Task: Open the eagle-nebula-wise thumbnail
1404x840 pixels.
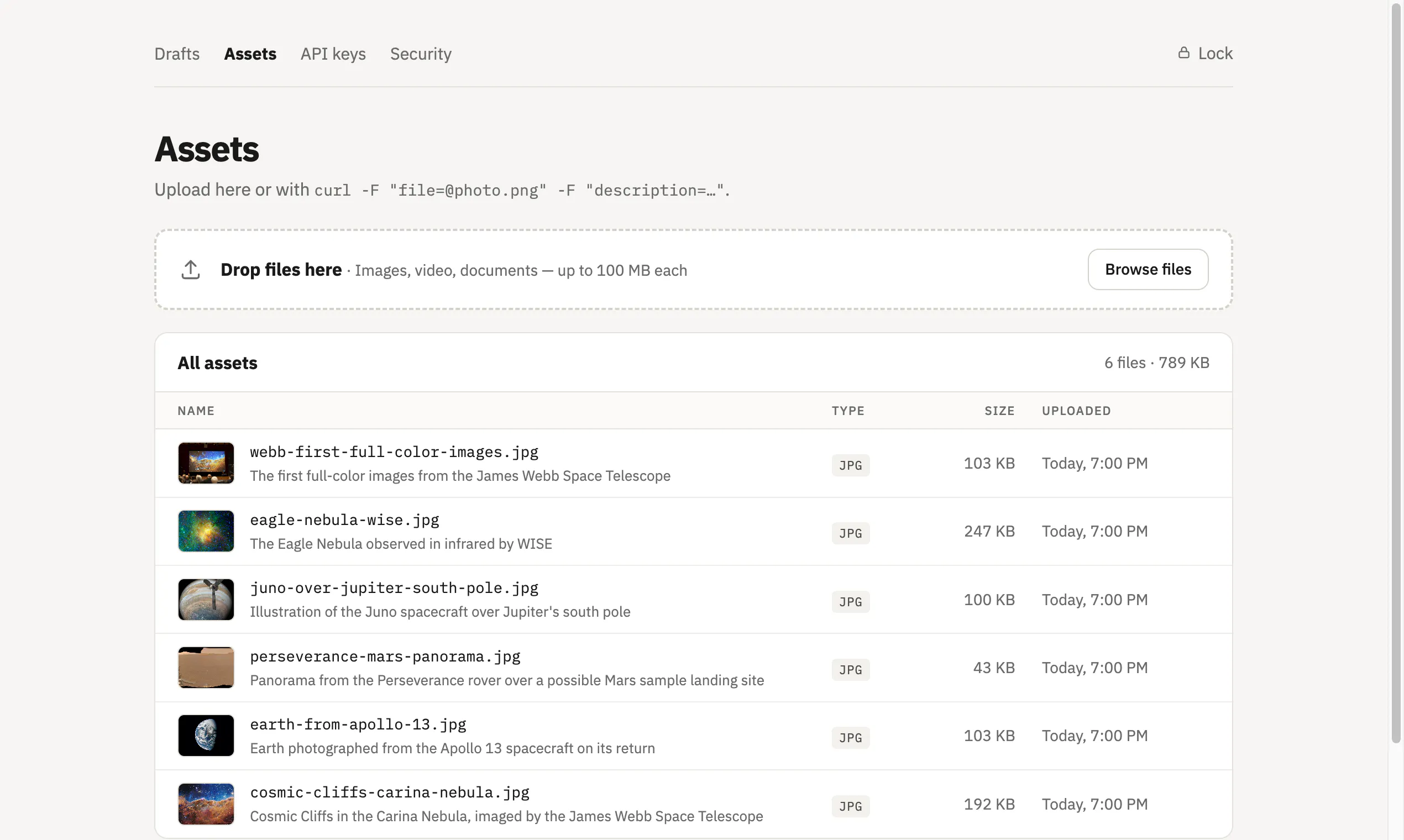Action: [x=206, y=531]
